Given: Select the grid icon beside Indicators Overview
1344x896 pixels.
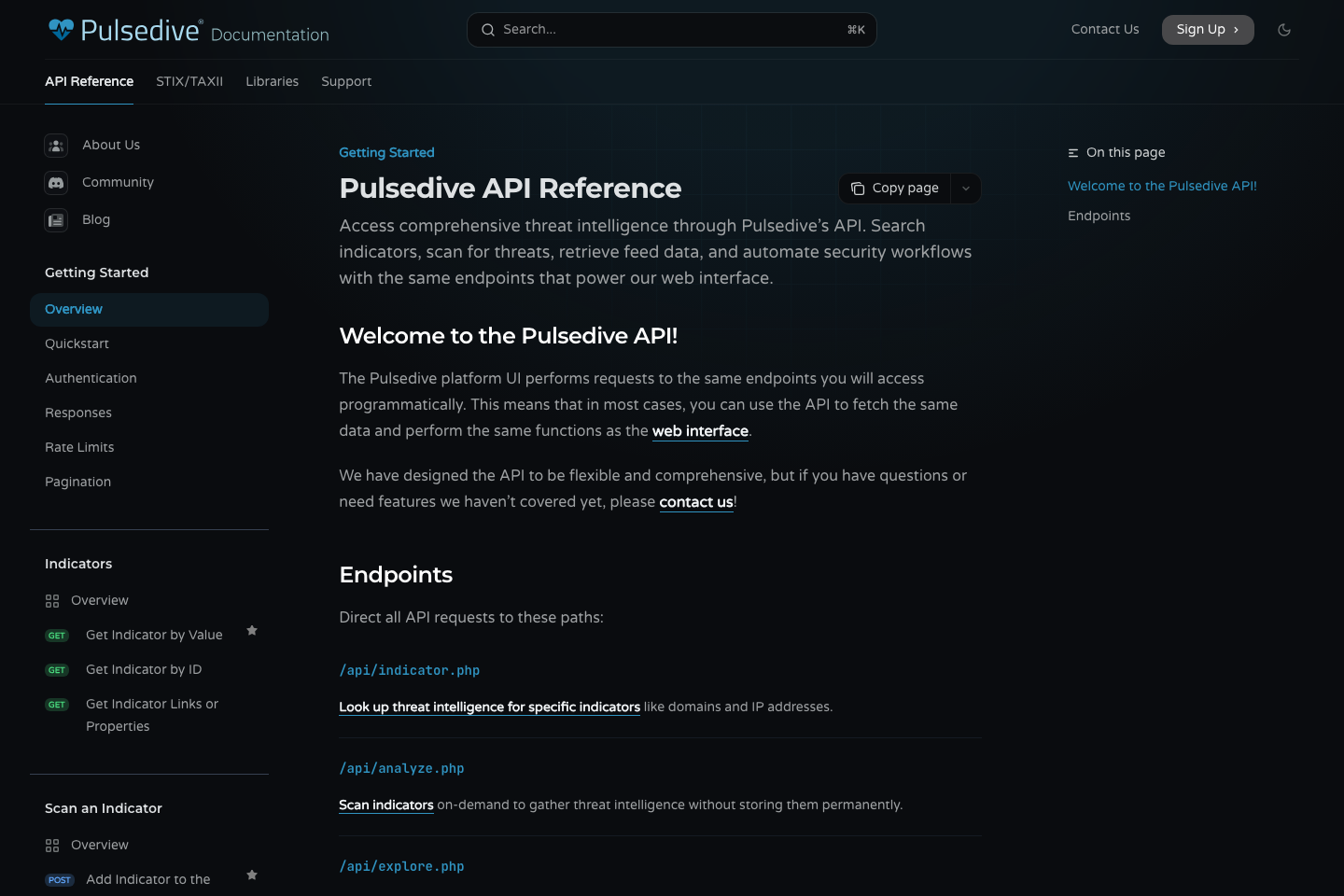Looking at the screenshot, I should [x=52, y=600].
